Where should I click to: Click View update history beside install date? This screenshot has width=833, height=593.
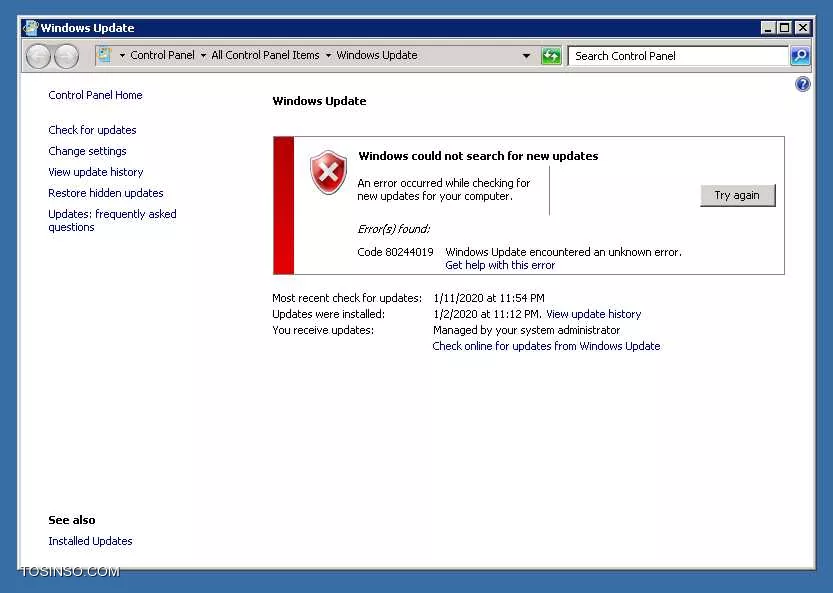pyautogui.click(x=593, y=314)
